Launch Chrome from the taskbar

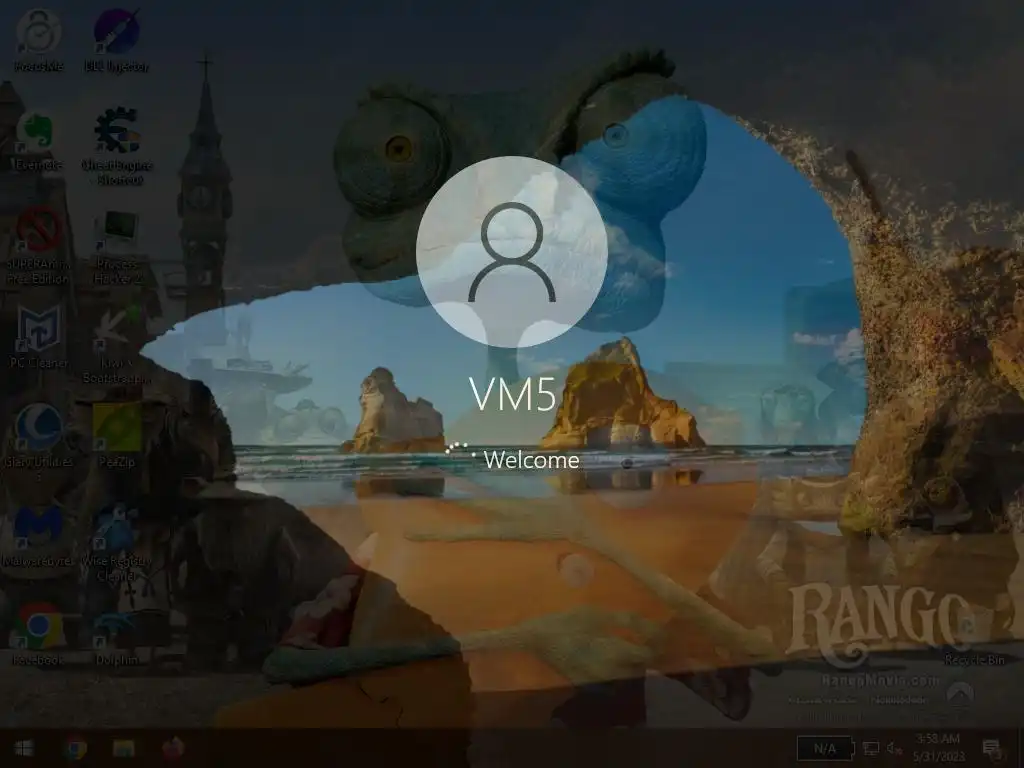click(x=74, y=748)
